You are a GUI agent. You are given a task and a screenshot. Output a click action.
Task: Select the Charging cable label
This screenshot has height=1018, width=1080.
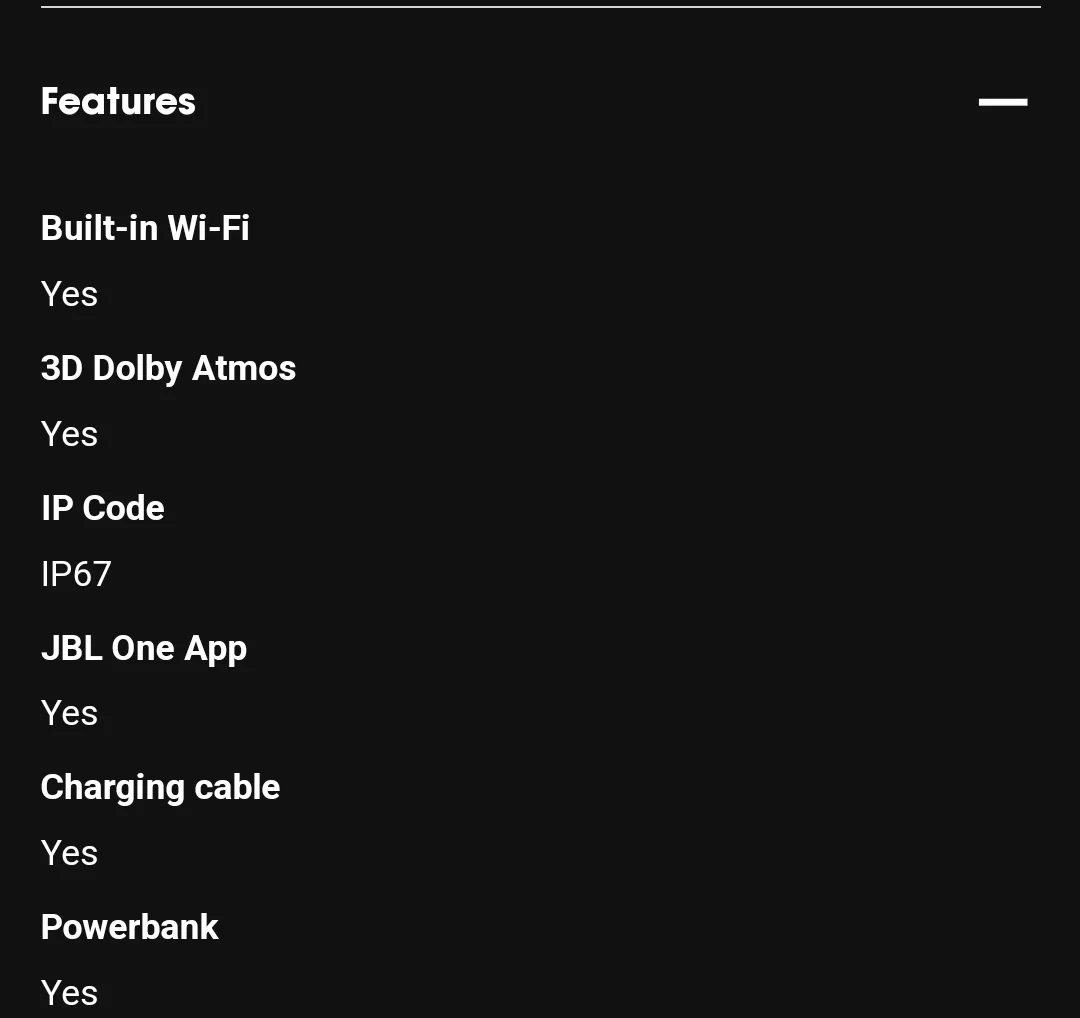pos(160,788)
